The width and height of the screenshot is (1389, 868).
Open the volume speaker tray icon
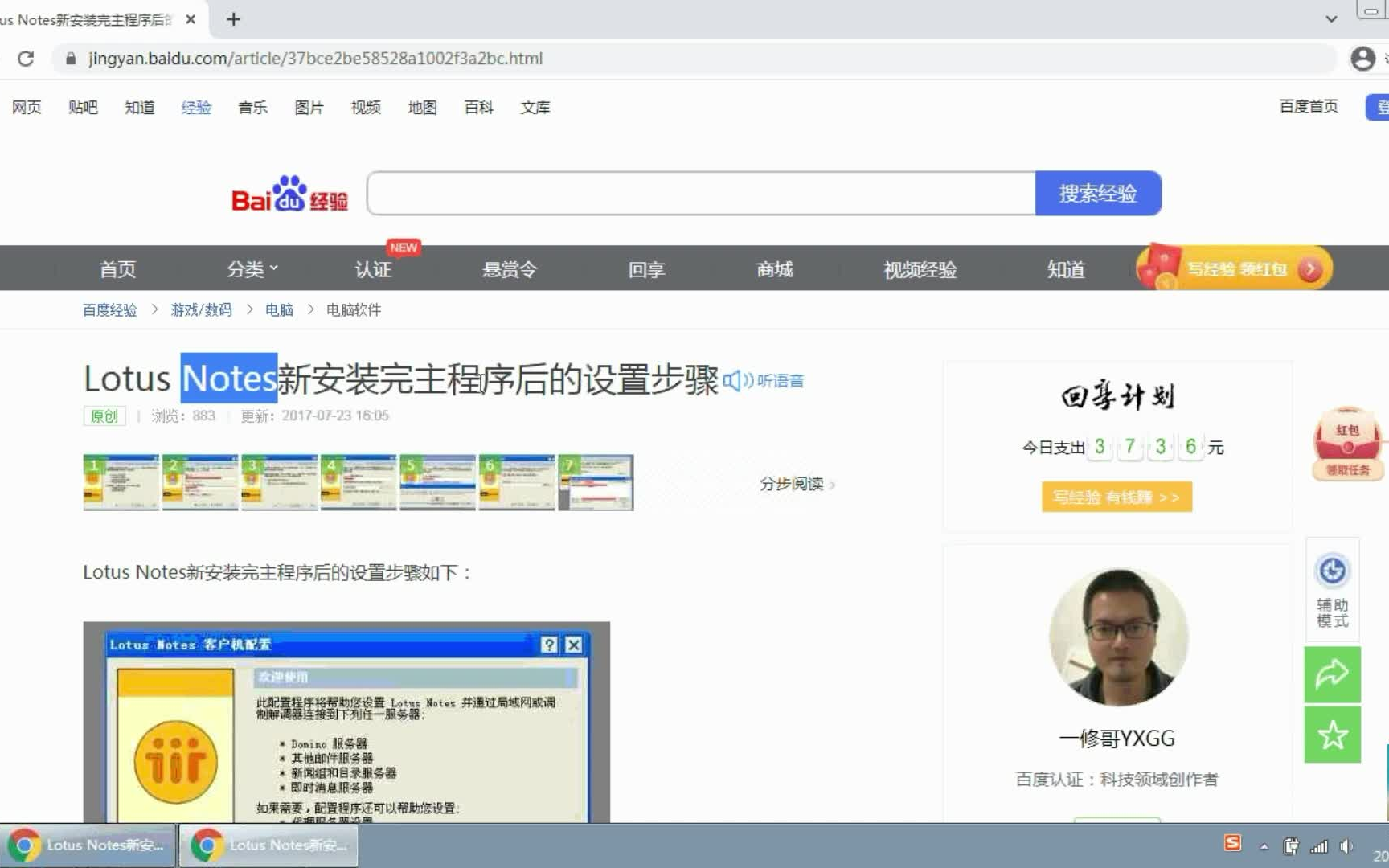click(1346, 846)
